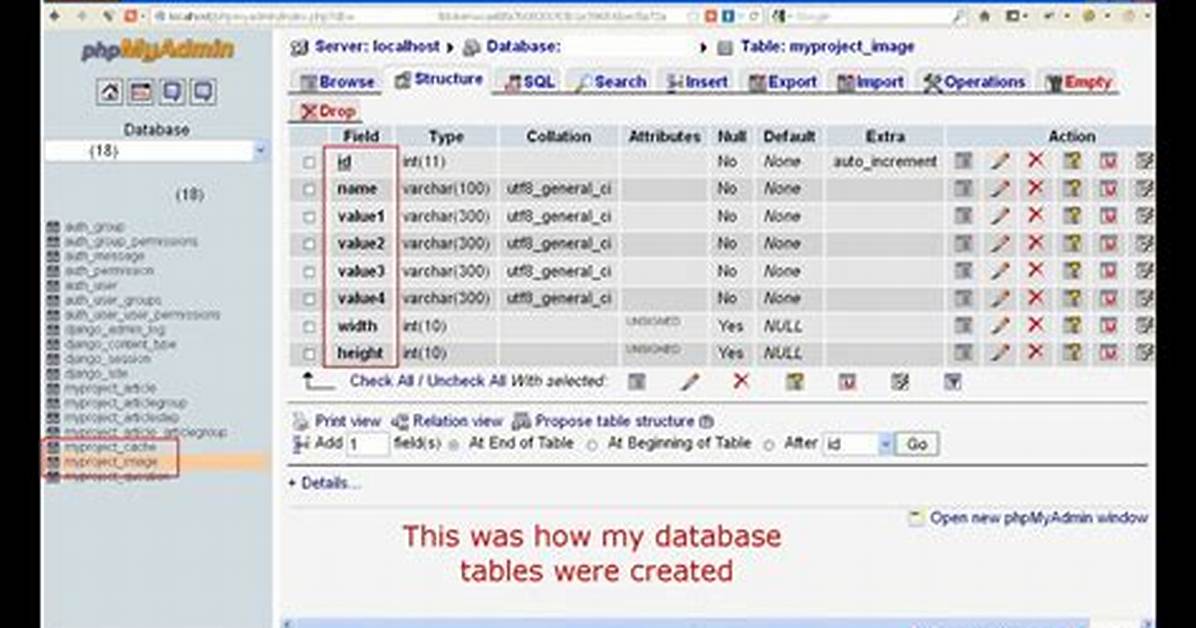Click the red X Drop icon in width row

click(x=1035, y=326)
